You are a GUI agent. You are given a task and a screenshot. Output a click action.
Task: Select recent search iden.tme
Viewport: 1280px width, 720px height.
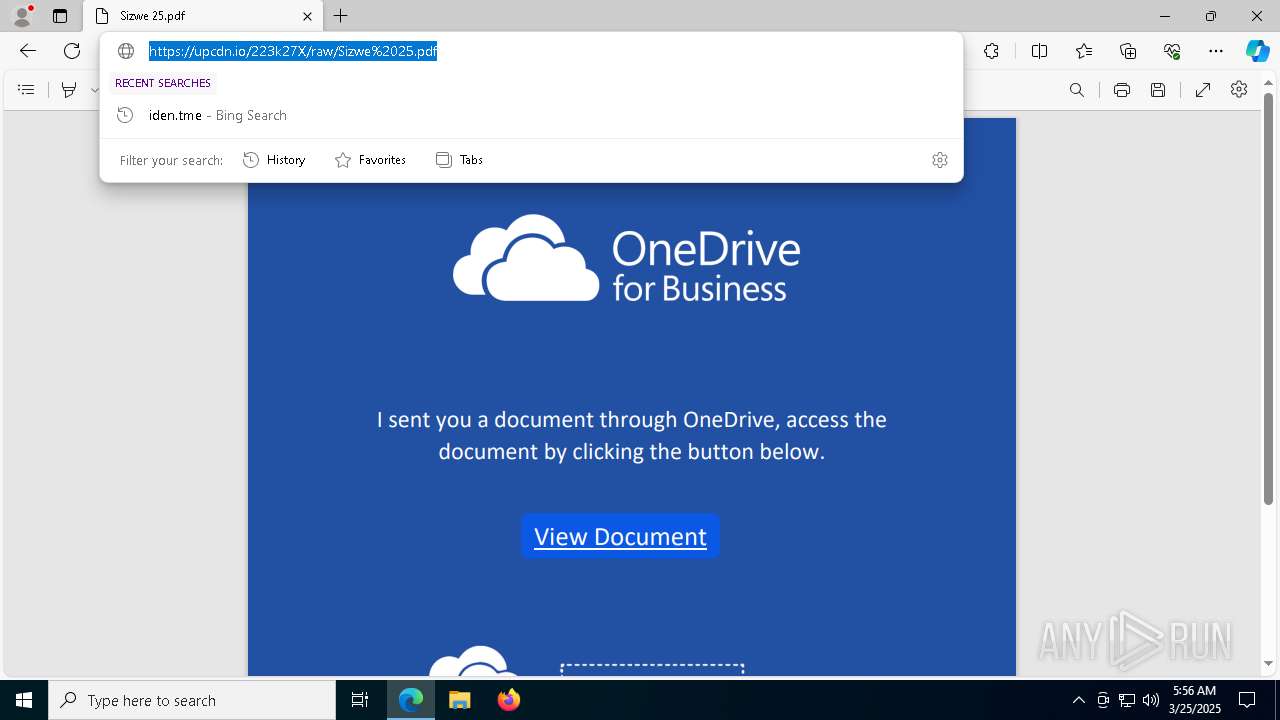531,115
